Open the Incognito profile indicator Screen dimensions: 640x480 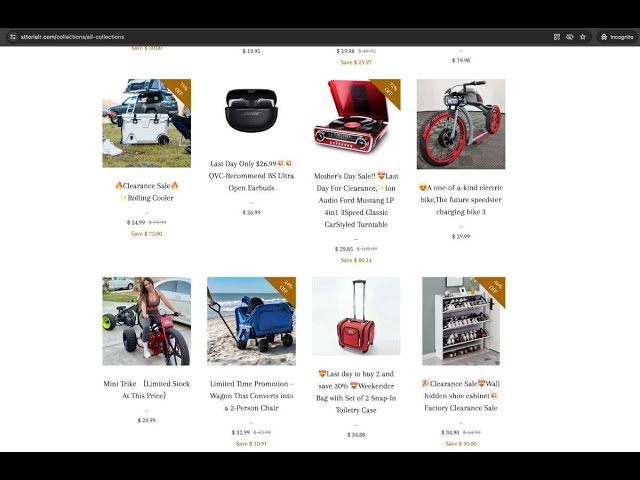617,37
